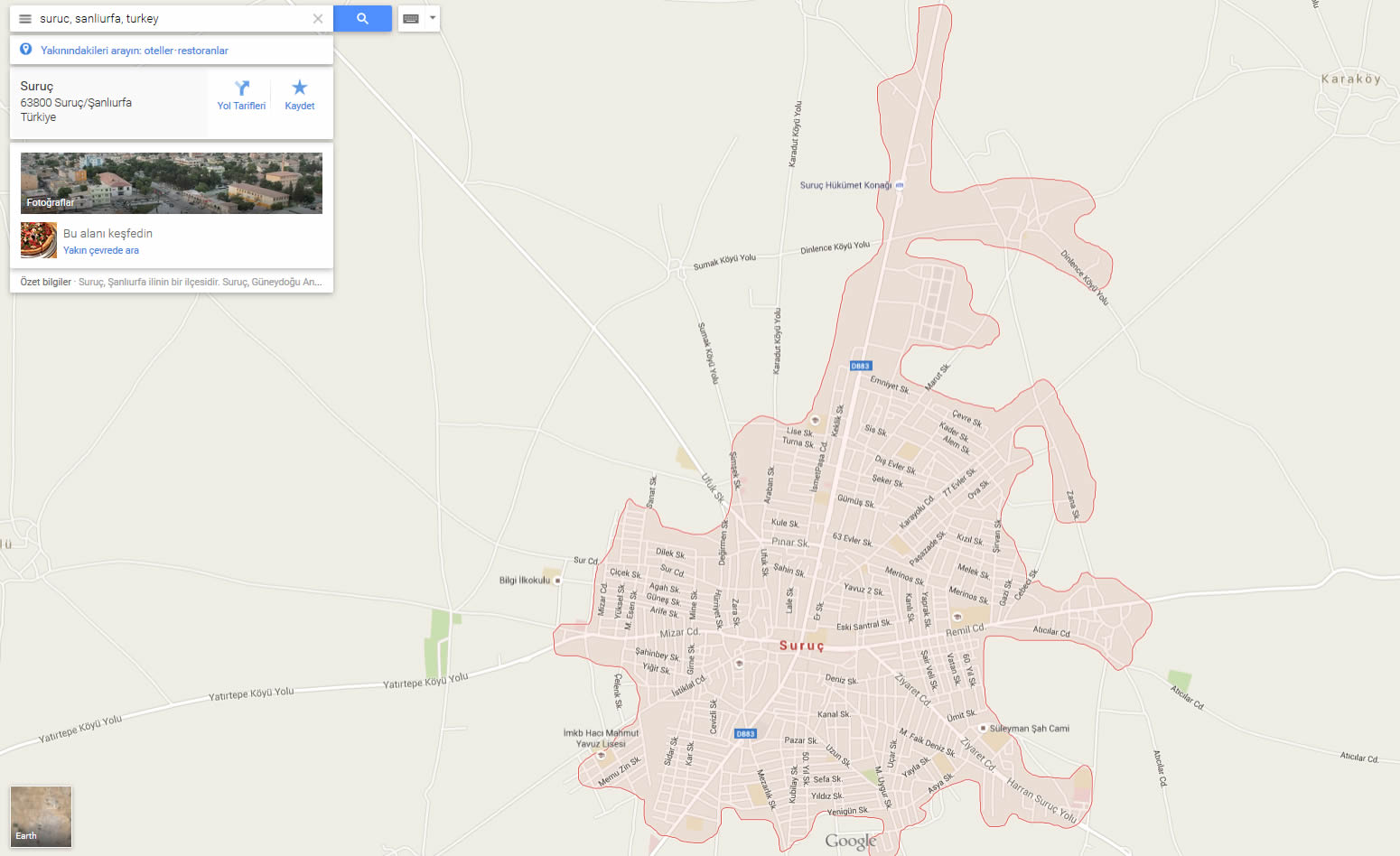Click inside the search input field

point(163,18)
